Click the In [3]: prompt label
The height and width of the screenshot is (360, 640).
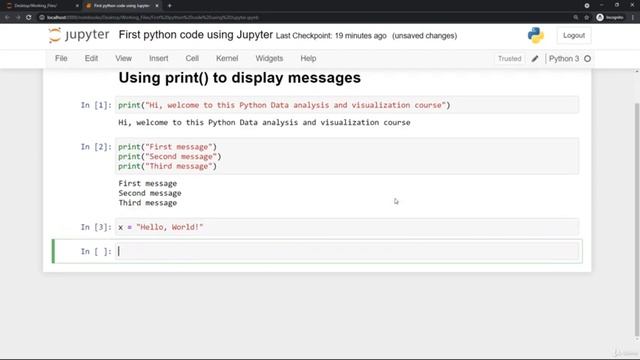click(x=96, y=227)
